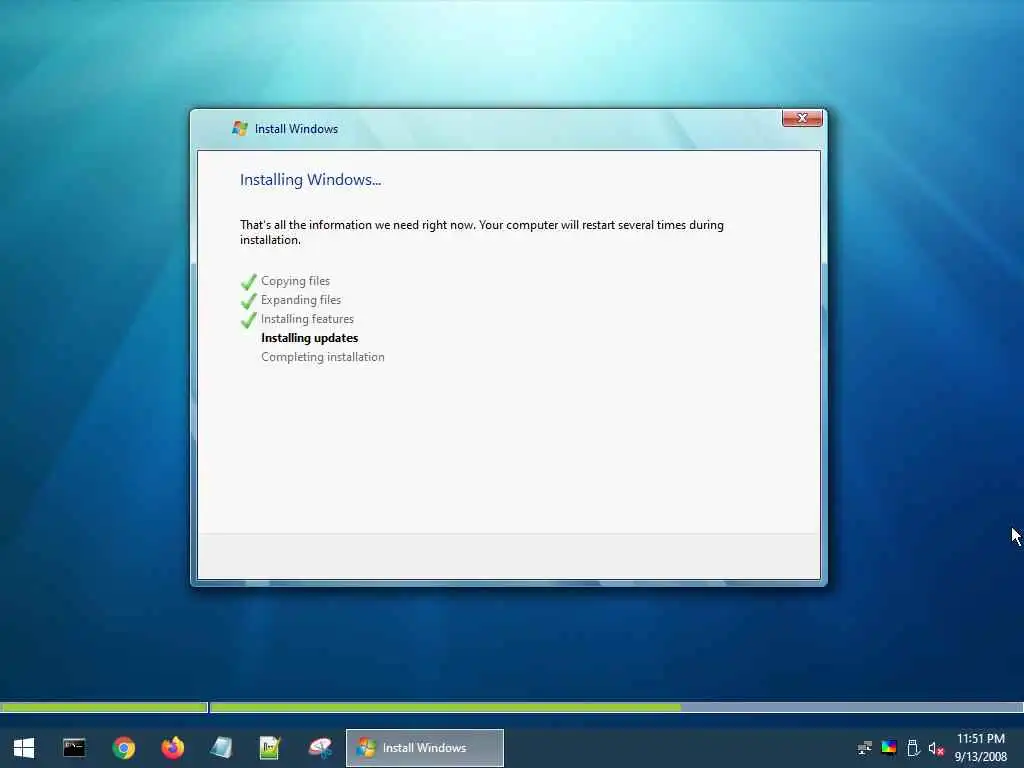
Task: Click the 'Copying files' step
Action: point(295,281)
